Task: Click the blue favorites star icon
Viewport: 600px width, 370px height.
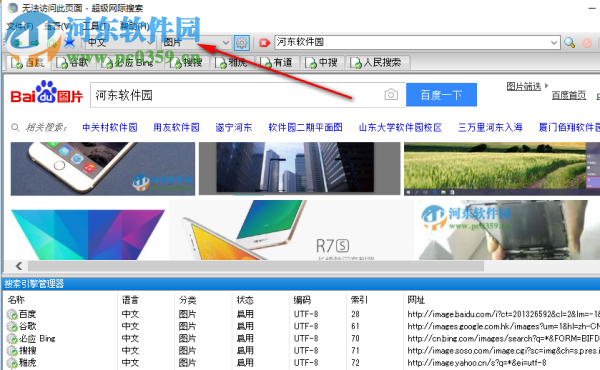Action: click(x=69, y=42)
